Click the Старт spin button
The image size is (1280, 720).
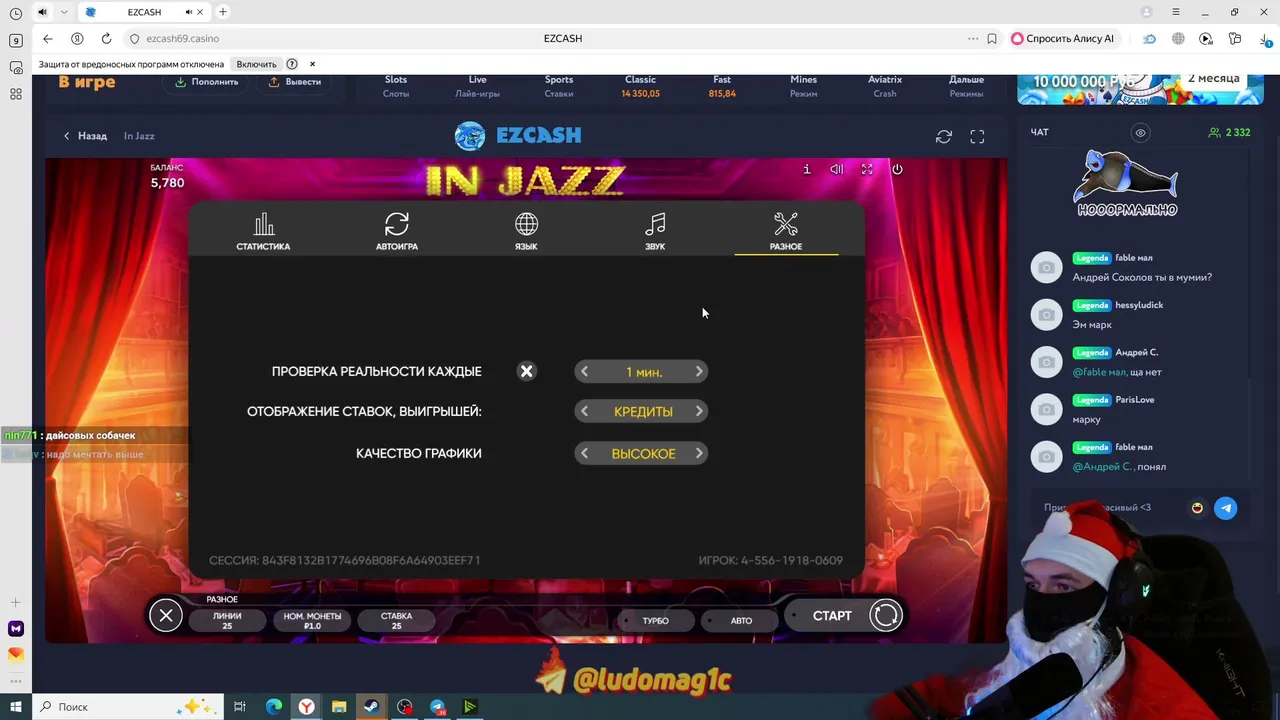click(x=845, y=615)
